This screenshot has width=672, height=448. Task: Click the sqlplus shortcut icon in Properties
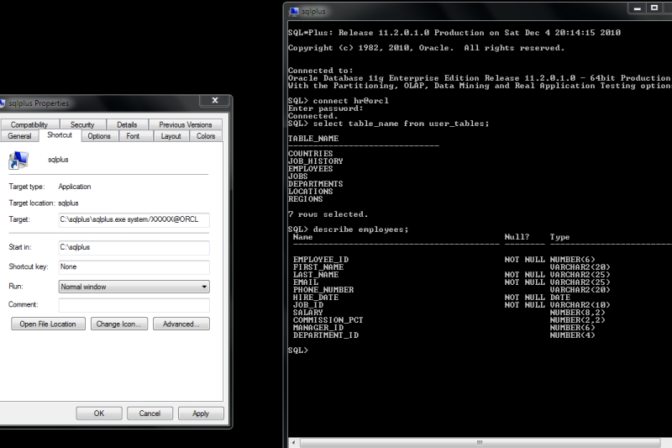click(x=18, y=160)
